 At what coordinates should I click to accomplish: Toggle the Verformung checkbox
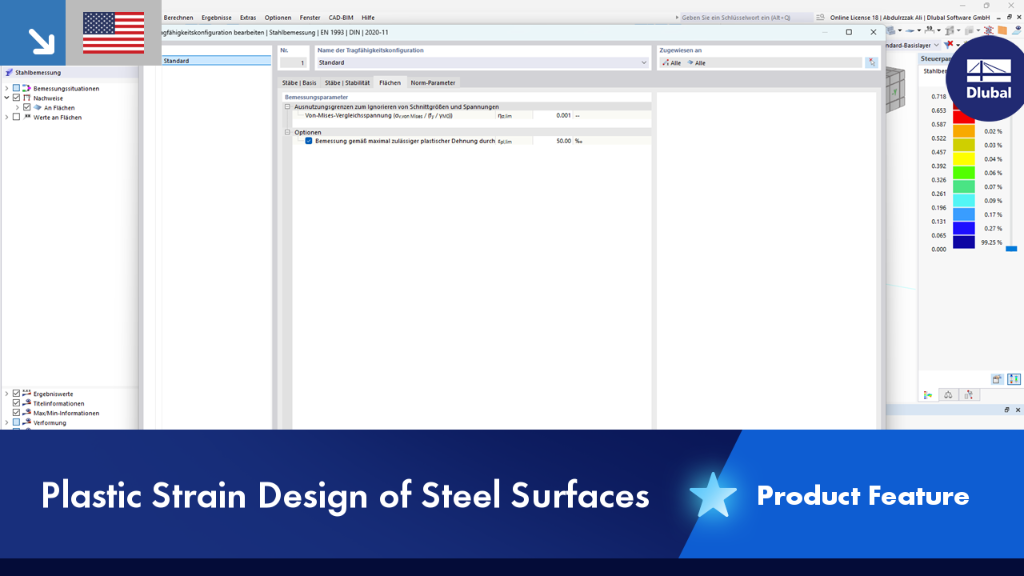point(16,423)
